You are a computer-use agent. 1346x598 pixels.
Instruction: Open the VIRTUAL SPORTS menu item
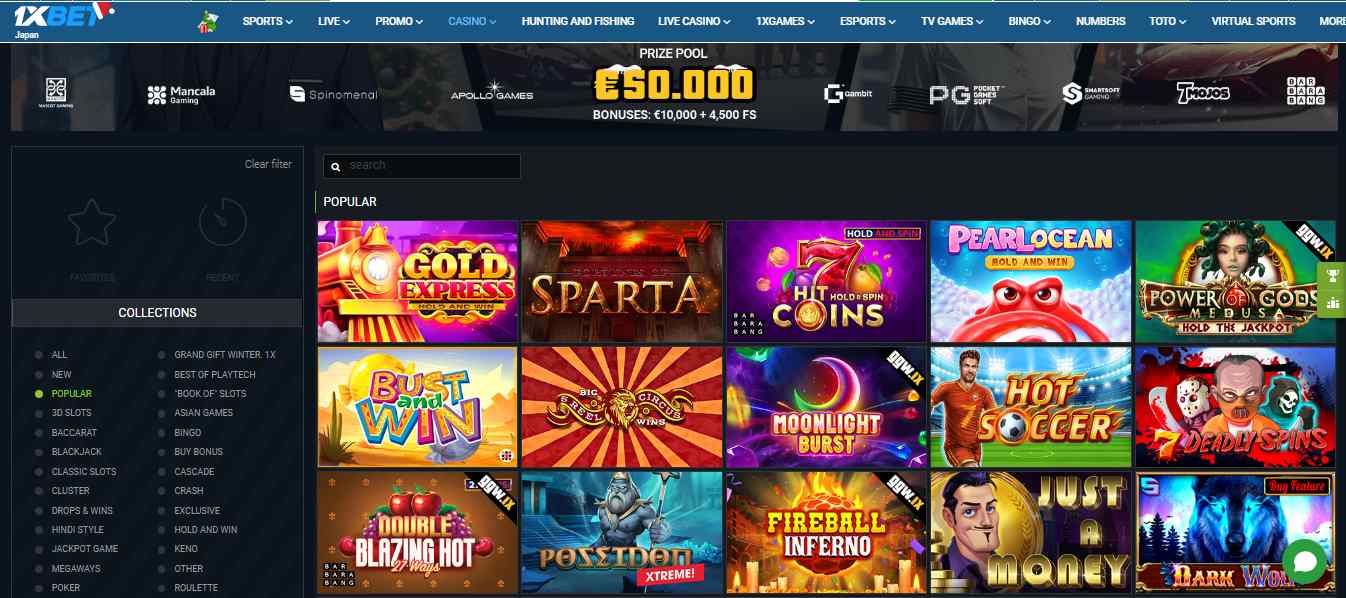[x=1253, y=21]
